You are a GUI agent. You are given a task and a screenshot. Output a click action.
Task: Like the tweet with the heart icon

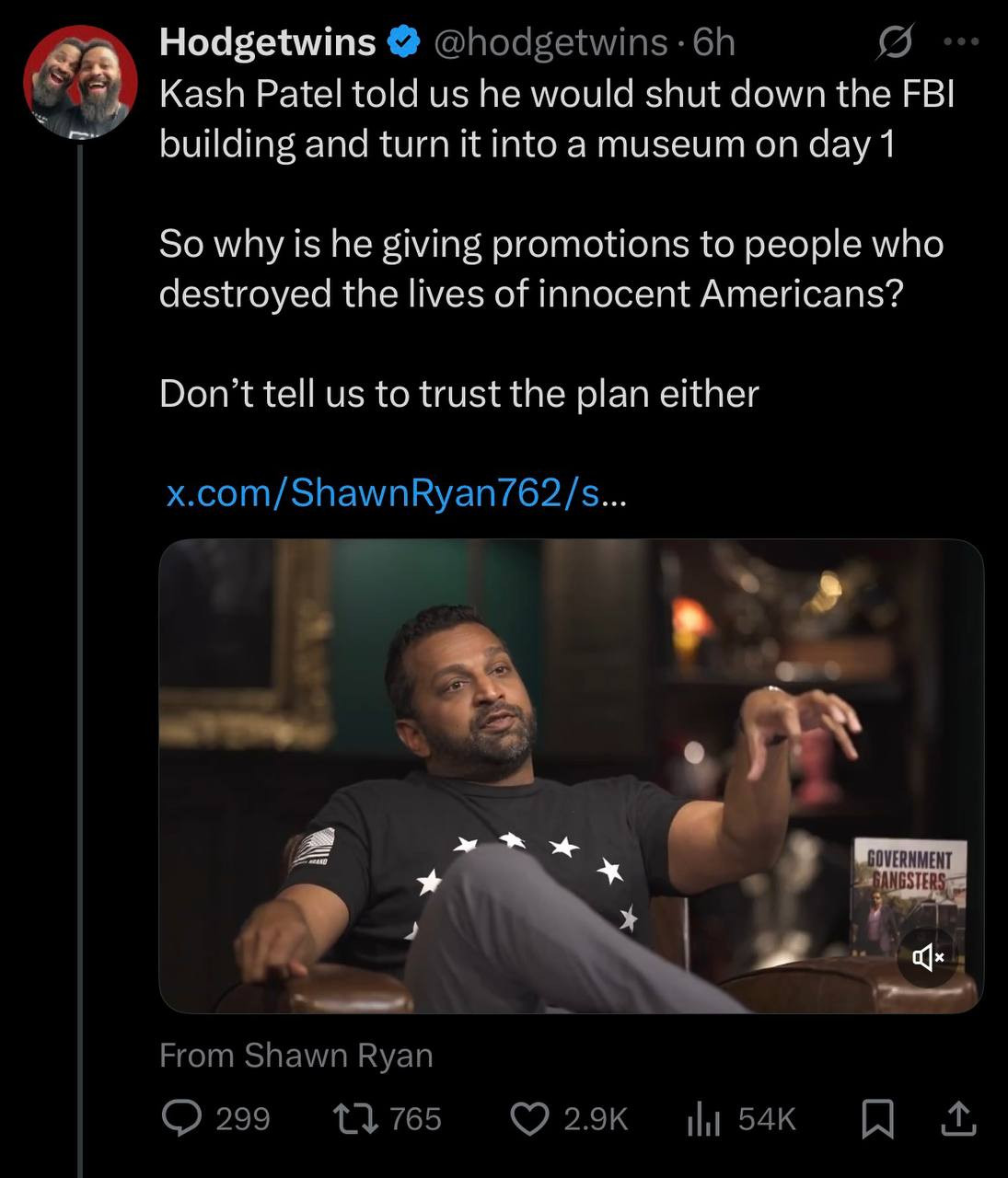click(529, 1118)
